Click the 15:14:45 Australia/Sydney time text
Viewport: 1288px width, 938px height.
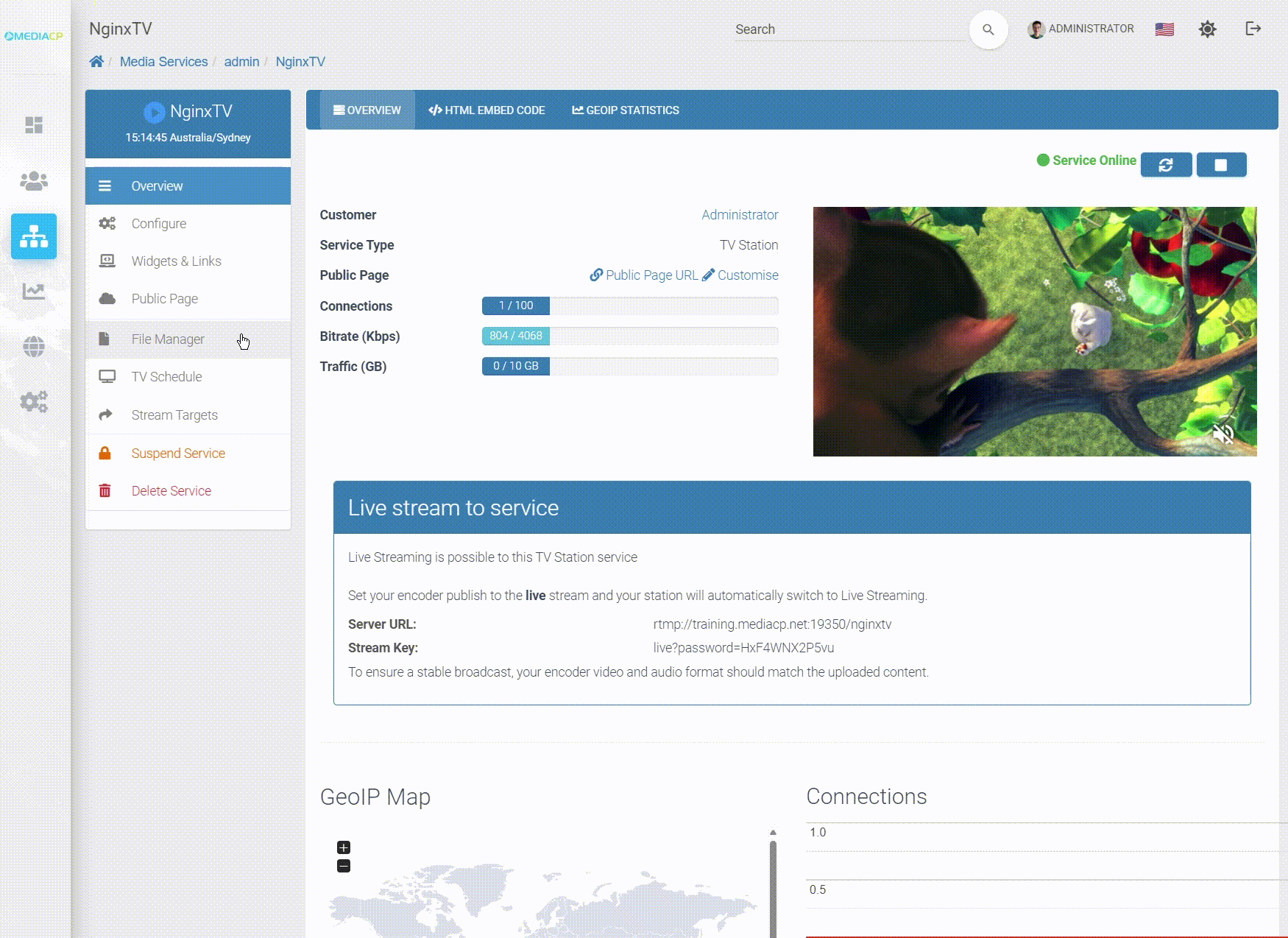coord(188,138)
